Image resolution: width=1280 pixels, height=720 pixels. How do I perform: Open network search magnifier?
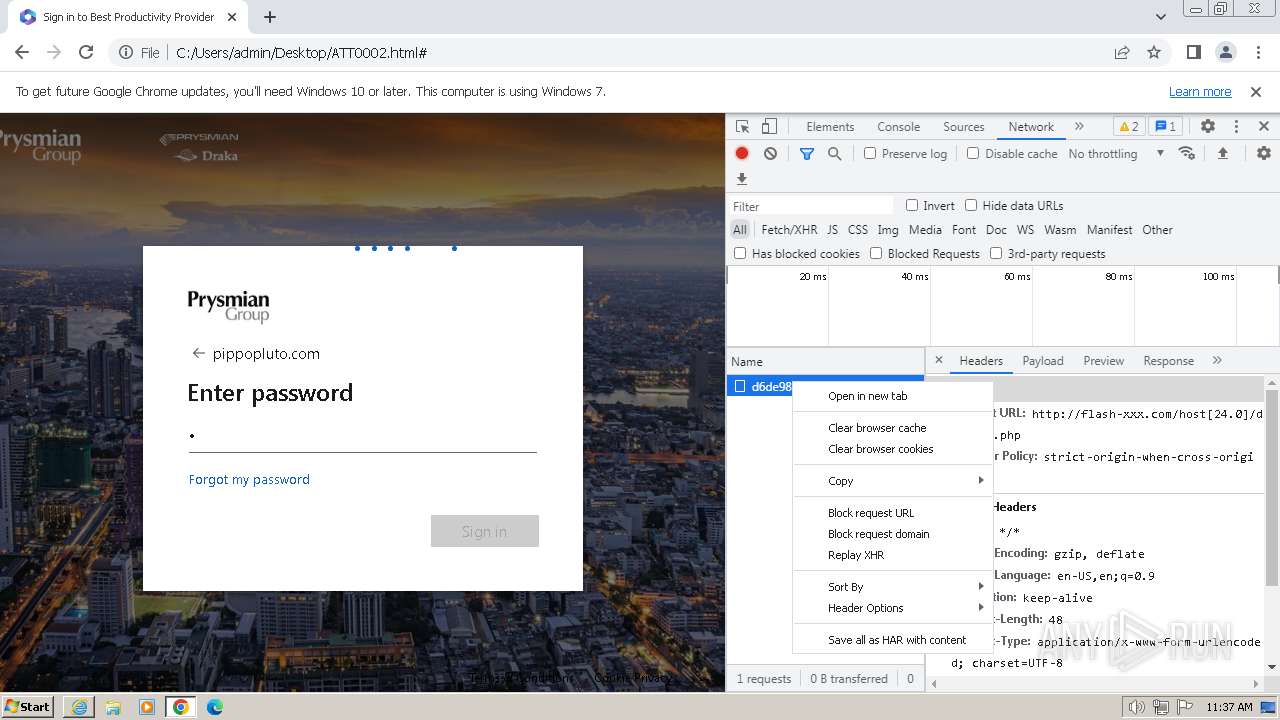point(834,154)
